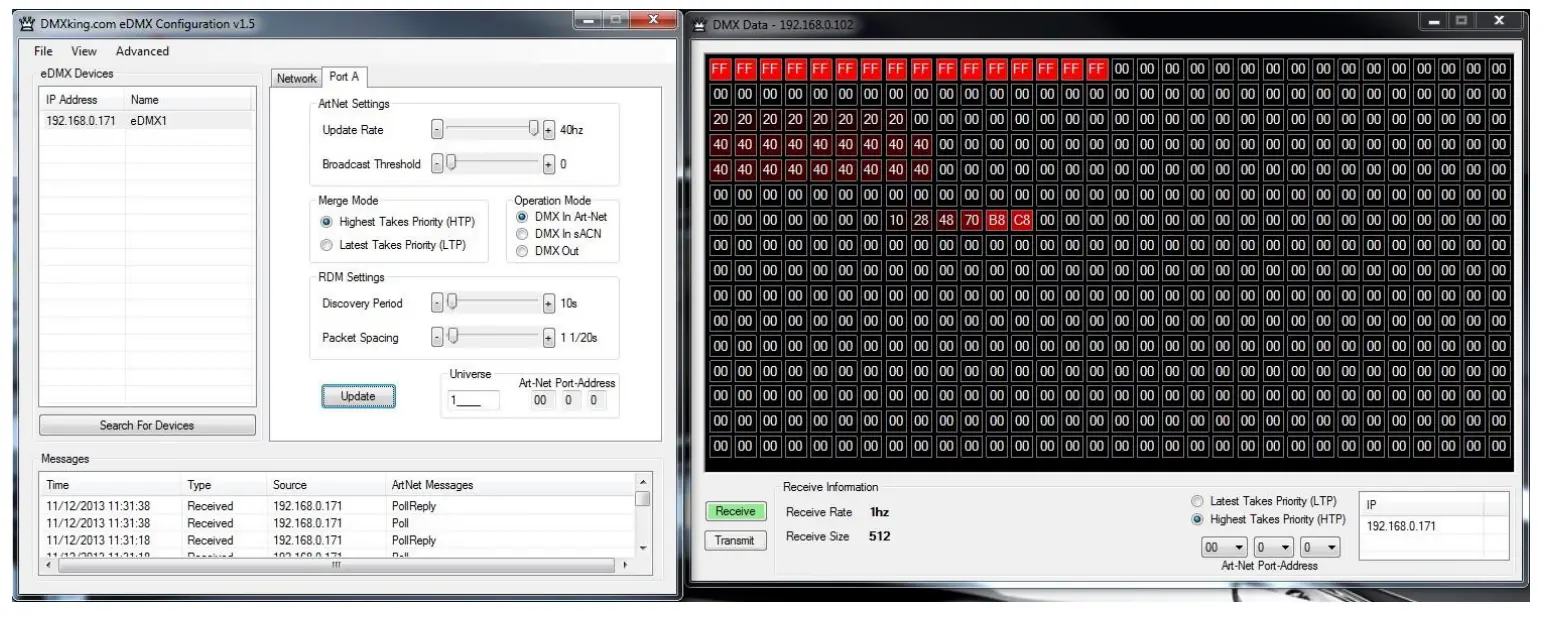The height and width of the screenshot is (618, 1543).
Task: Select the 11:31:38 Poll message row
Action: click(338, 523)
